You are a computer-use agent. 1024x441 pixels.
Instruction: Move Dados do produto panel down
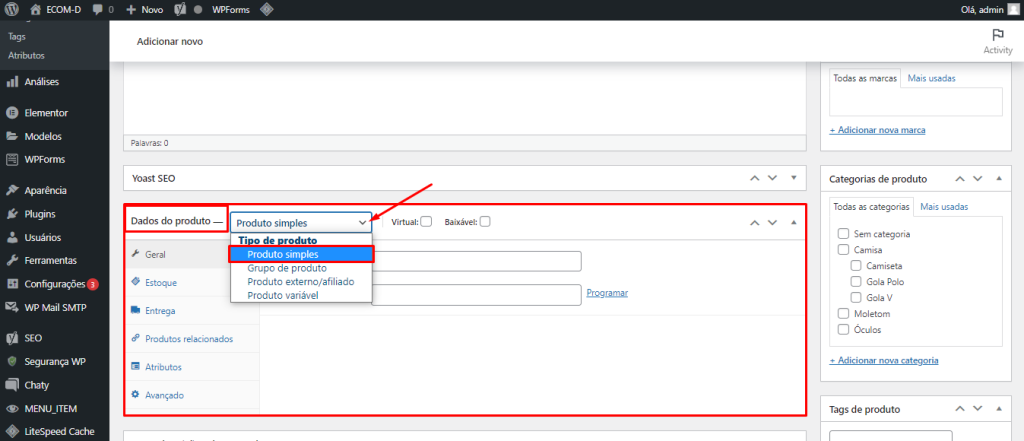(x=773, y=222)
